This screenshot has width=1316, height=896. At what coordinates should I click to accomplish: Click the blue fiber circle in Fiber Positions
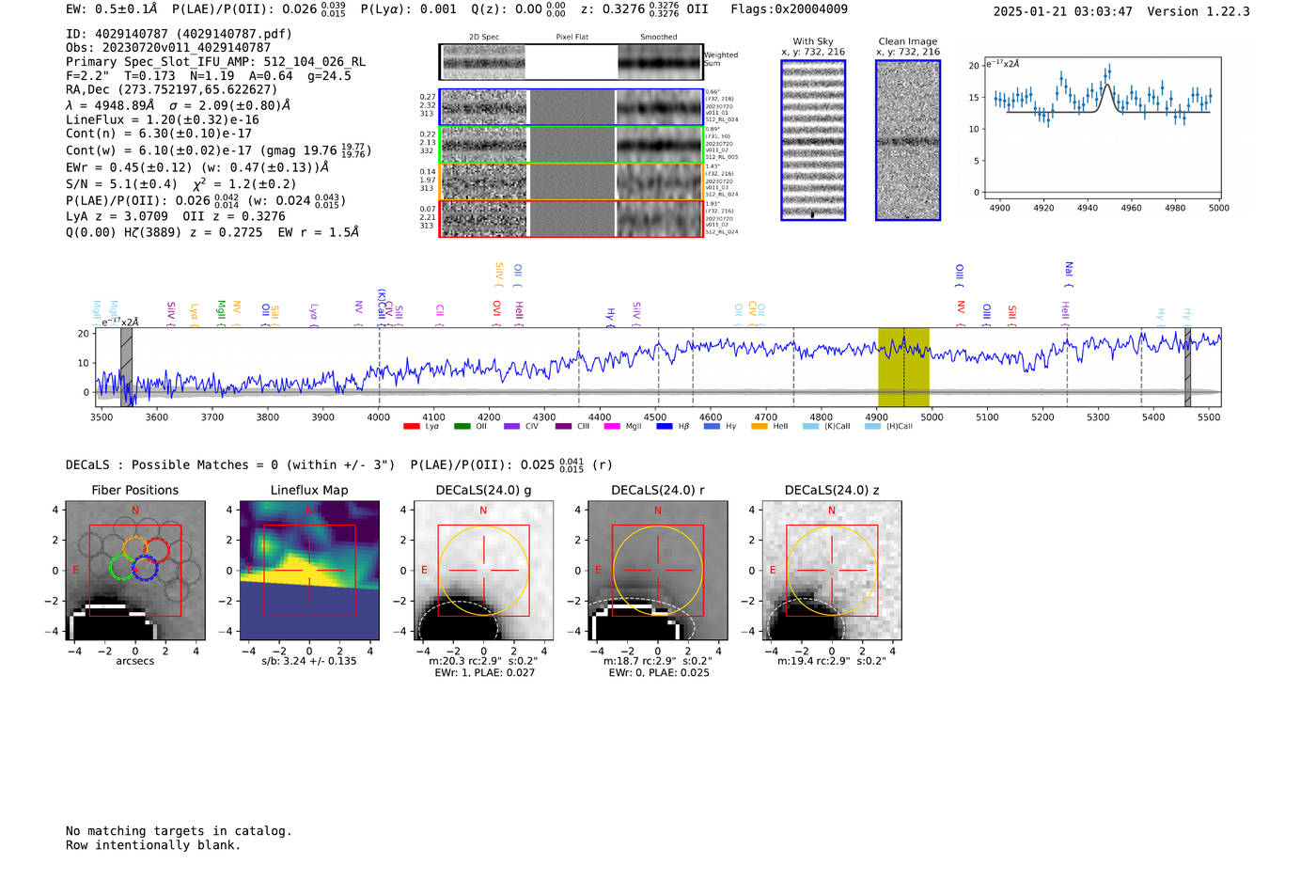point(144,568)
